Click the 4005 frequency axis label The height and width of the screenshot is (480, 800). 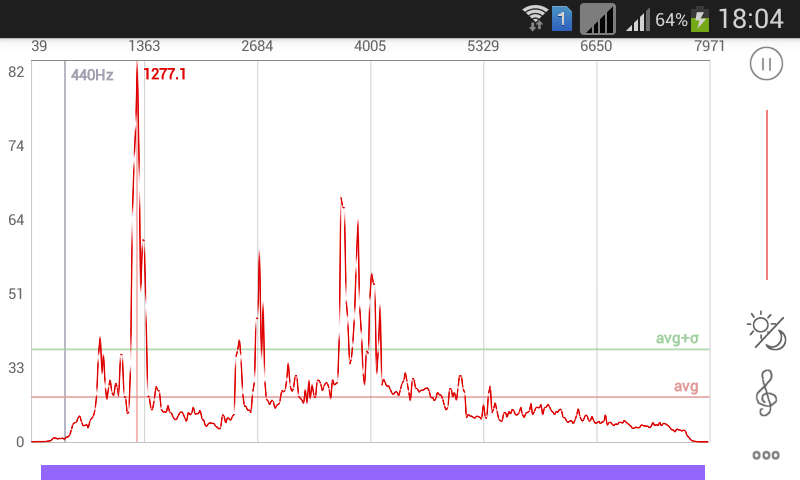coord(370,46)
